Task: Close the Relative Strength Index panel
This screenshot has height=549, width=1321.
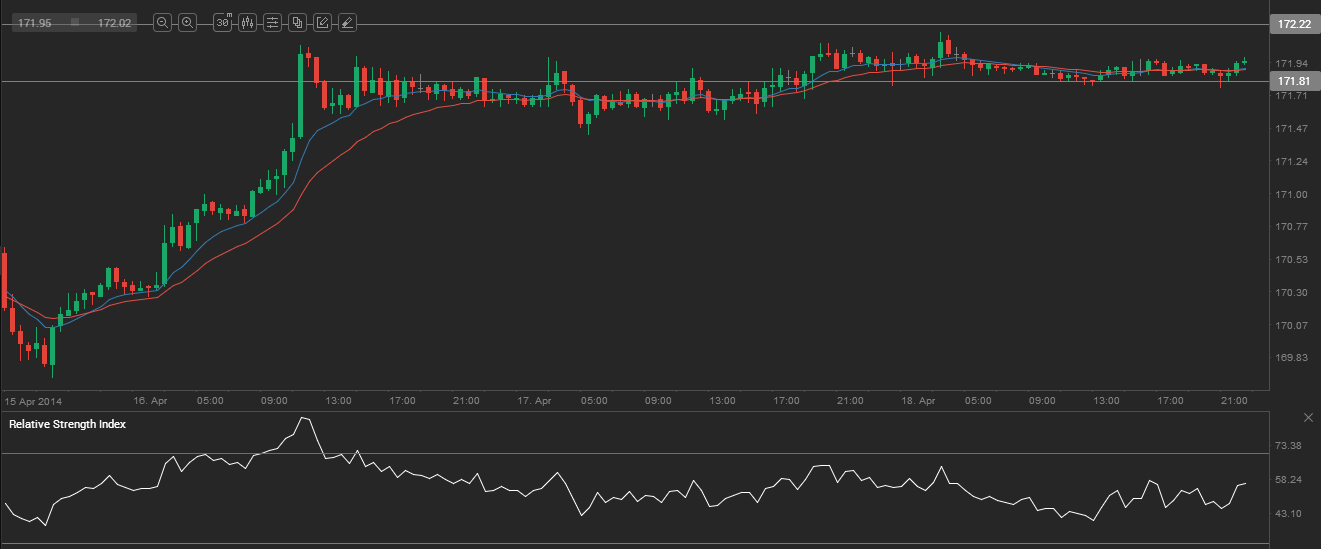Action: tap(1308, 417)
